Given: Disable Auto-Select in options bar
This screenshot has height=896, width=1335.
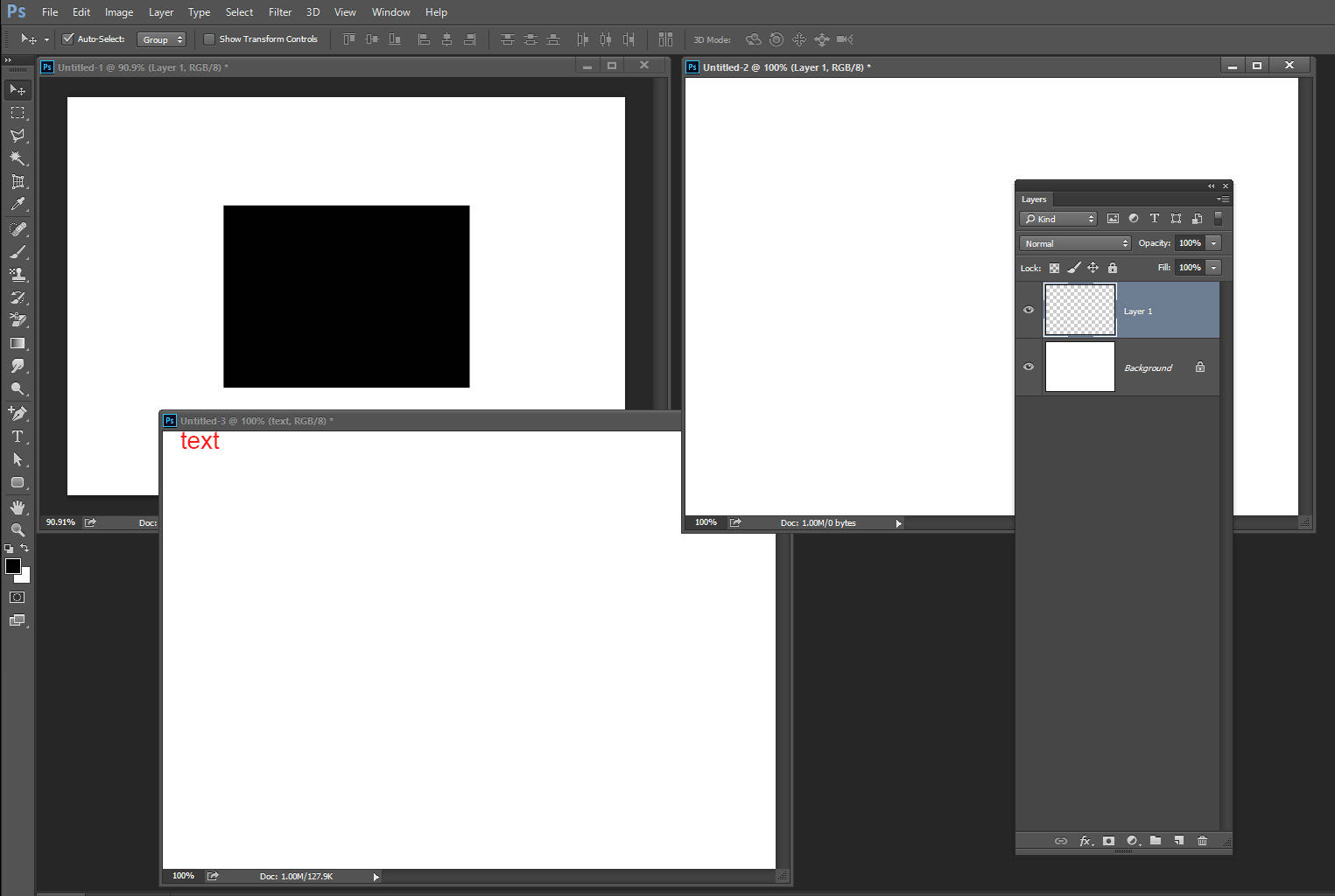Looking at the screenshot, I should click(x=67, y=38).
